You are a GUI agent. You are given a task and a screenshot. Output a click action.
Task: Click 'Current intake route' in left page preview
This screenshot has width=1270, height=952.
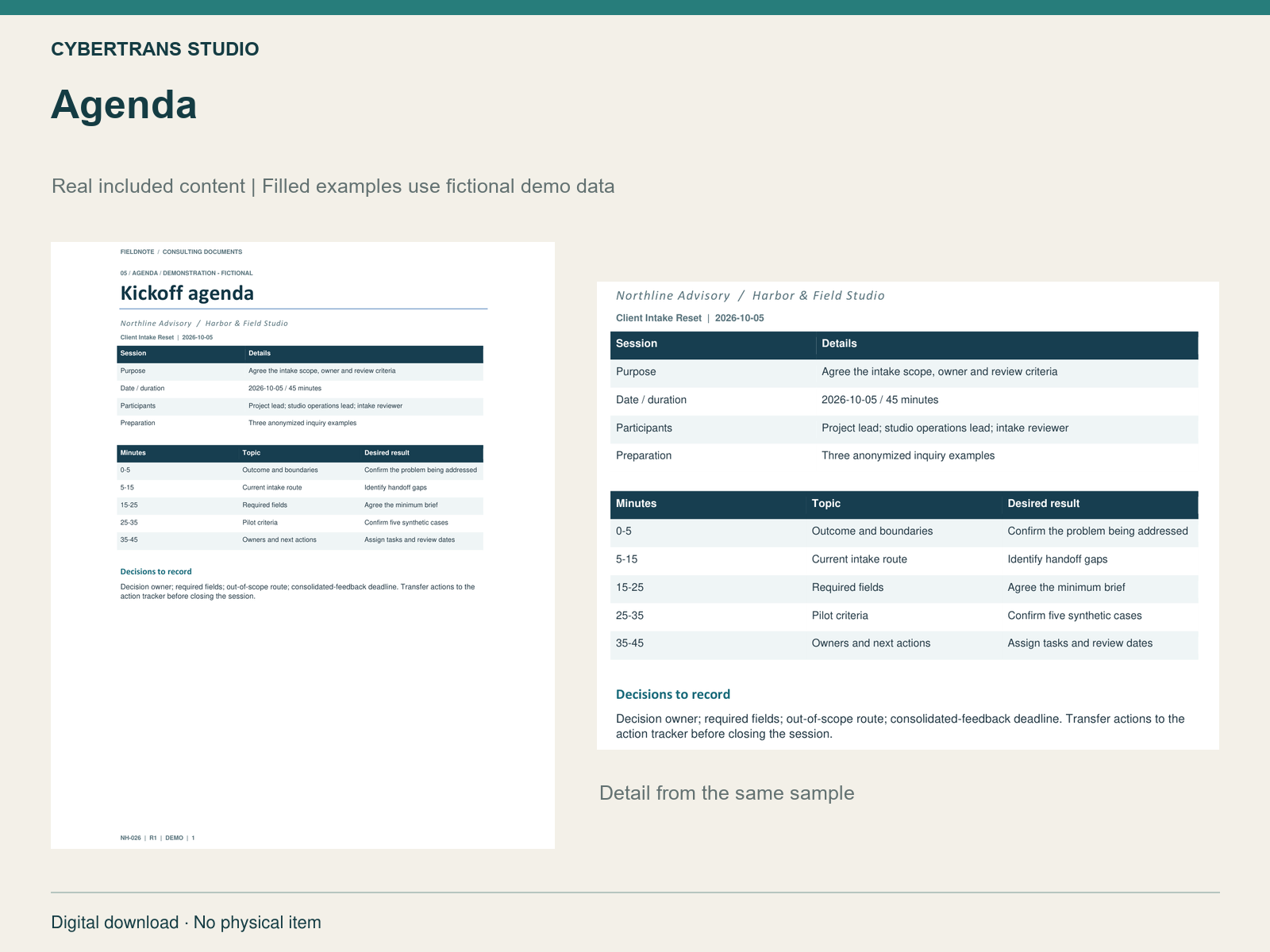[x=272, y=488]
